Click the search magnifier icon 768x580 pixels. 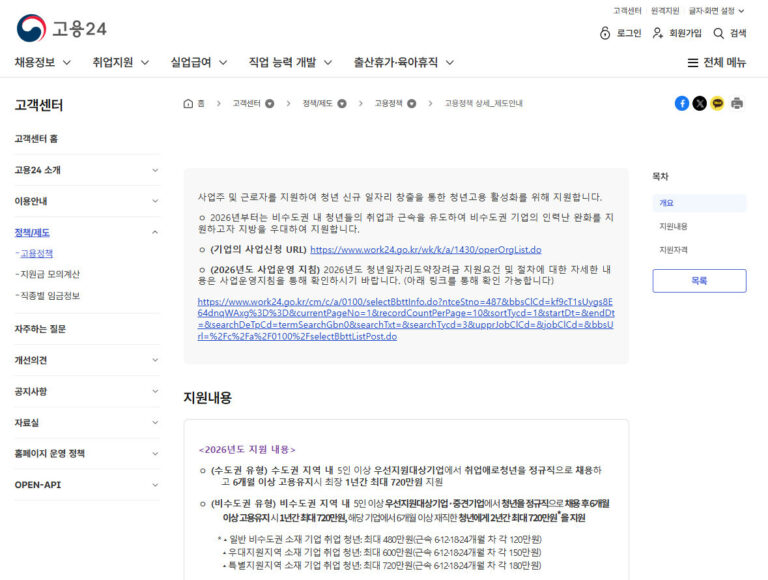pyautogui.click(x=718, y=33)
